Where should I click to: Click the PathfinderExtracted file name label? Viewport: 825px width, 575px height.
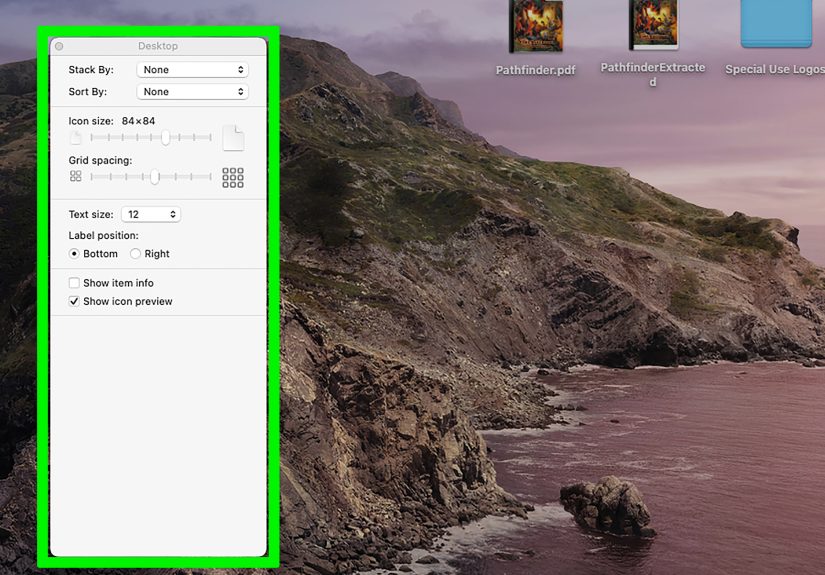click(652, 74)
